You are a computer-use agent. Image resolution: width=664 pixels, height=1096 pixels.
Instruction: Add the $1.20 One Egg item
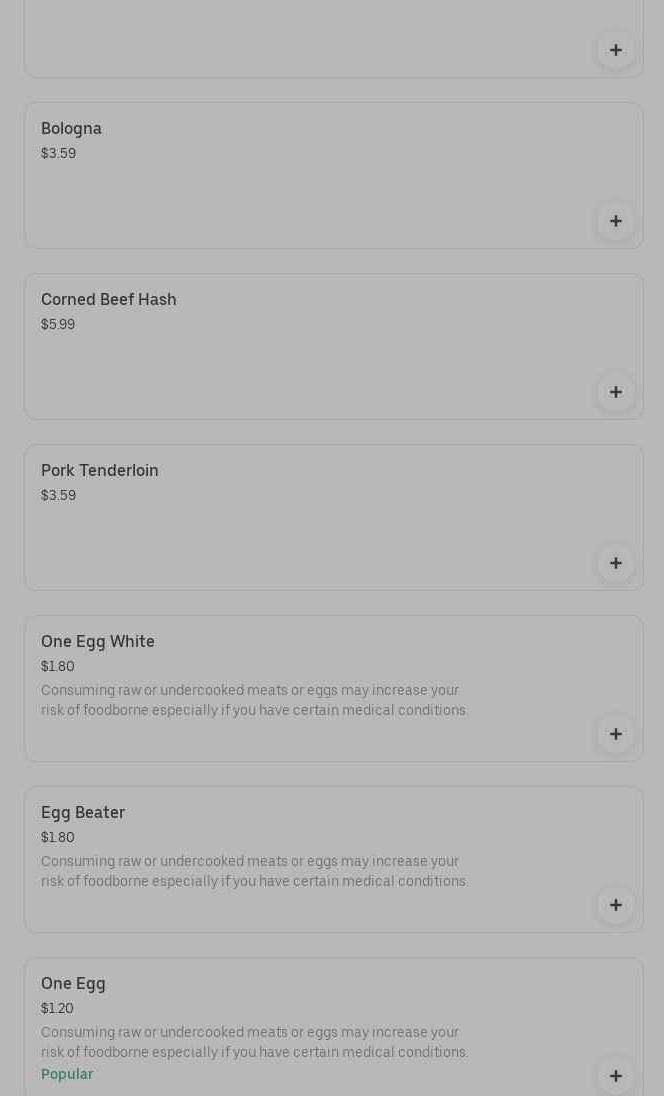click(615, 1076)
